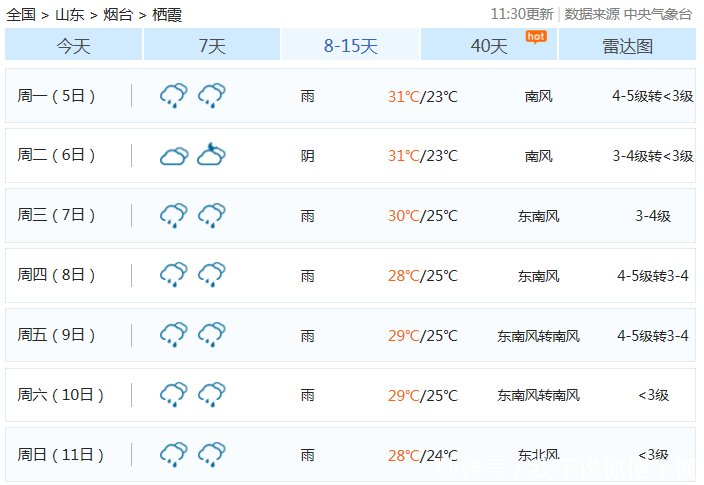Viewport: 704px width, 485px height.
Task: Switch to the 今天 tab
Action: click(74, 44)
